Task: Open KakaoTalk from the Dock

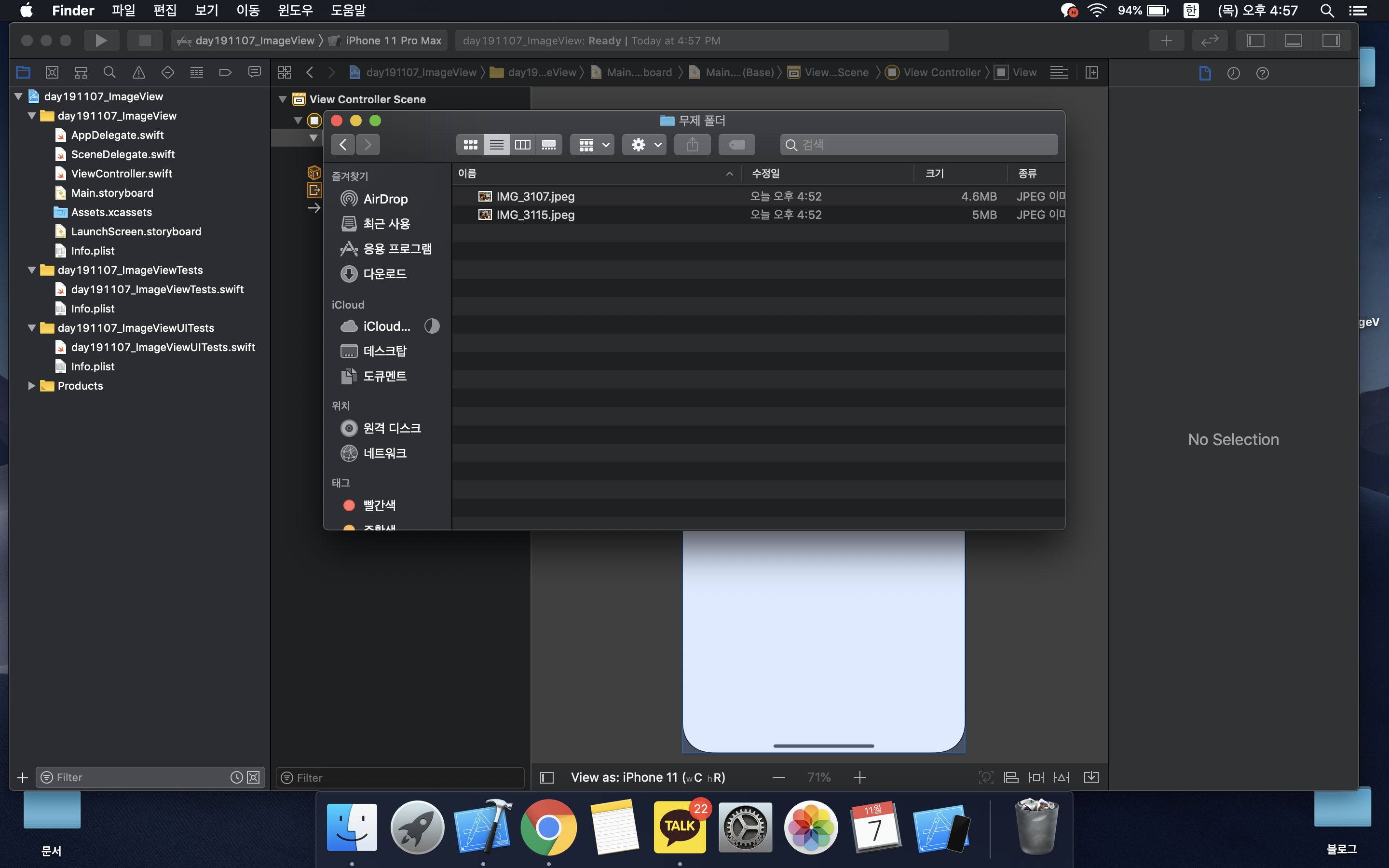Action: [x=680, y=827]
